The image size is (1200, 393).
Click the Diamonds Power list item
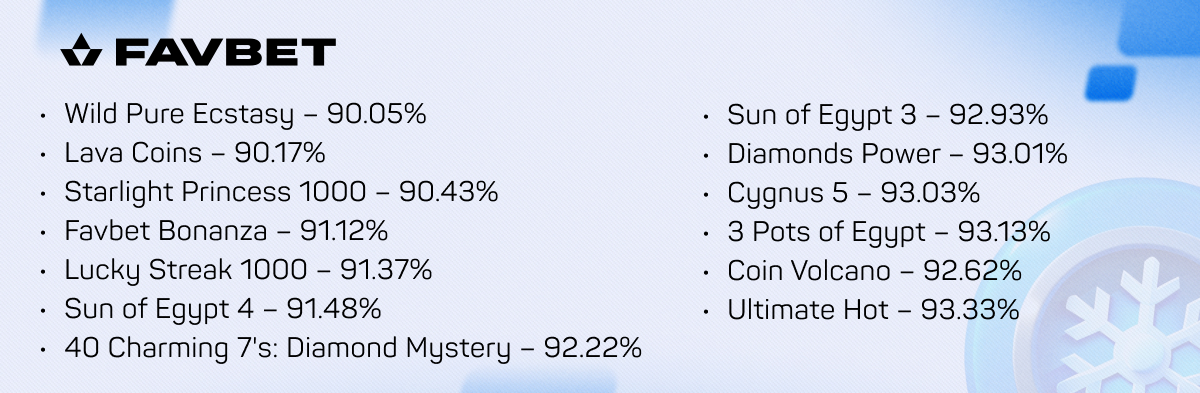897,155
